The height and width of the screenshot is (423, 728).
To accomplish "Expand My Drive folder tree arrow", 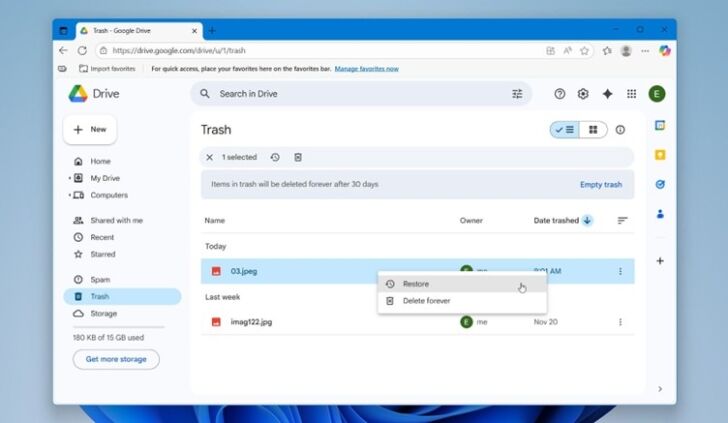I will click(x=70, y=178).
